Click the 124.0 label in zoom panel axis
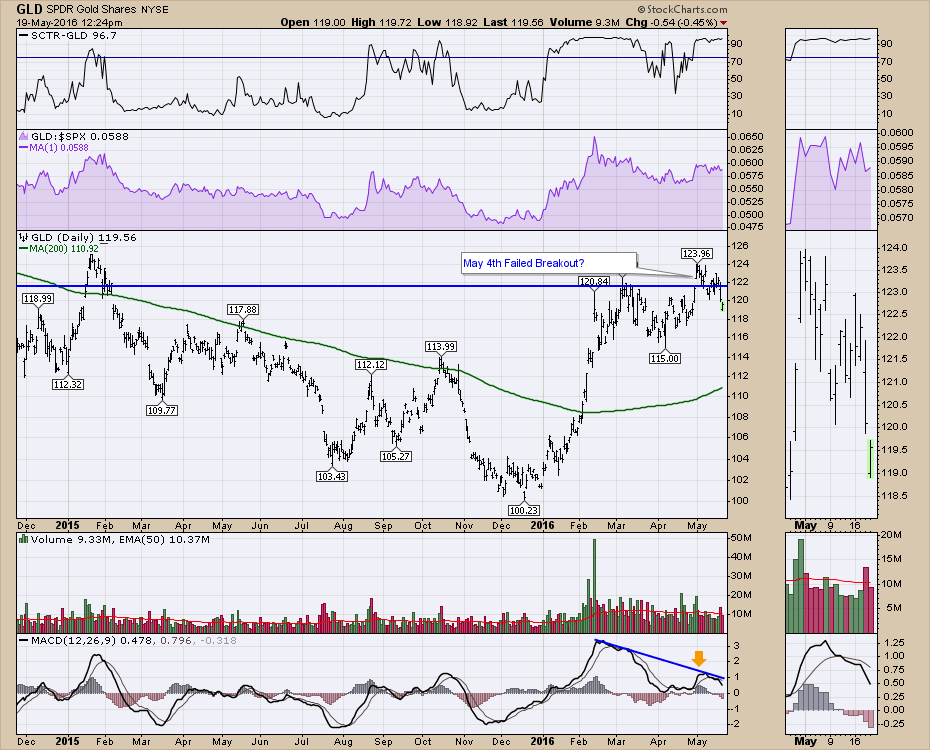Image resolution: width=930 pixels, height=750 pixels. coord(895,247)
